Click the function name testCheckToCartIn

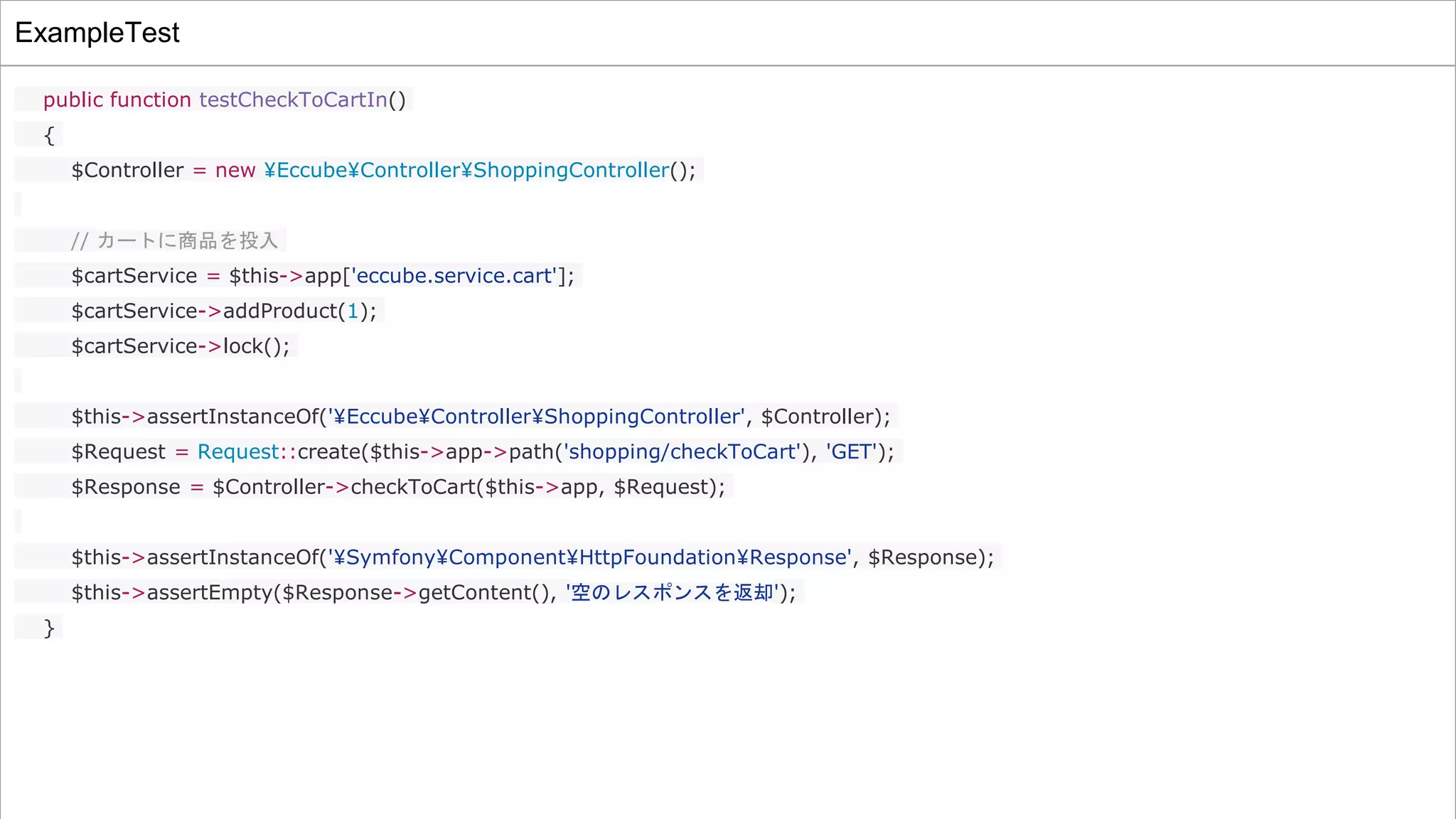[x=293, y=100]
